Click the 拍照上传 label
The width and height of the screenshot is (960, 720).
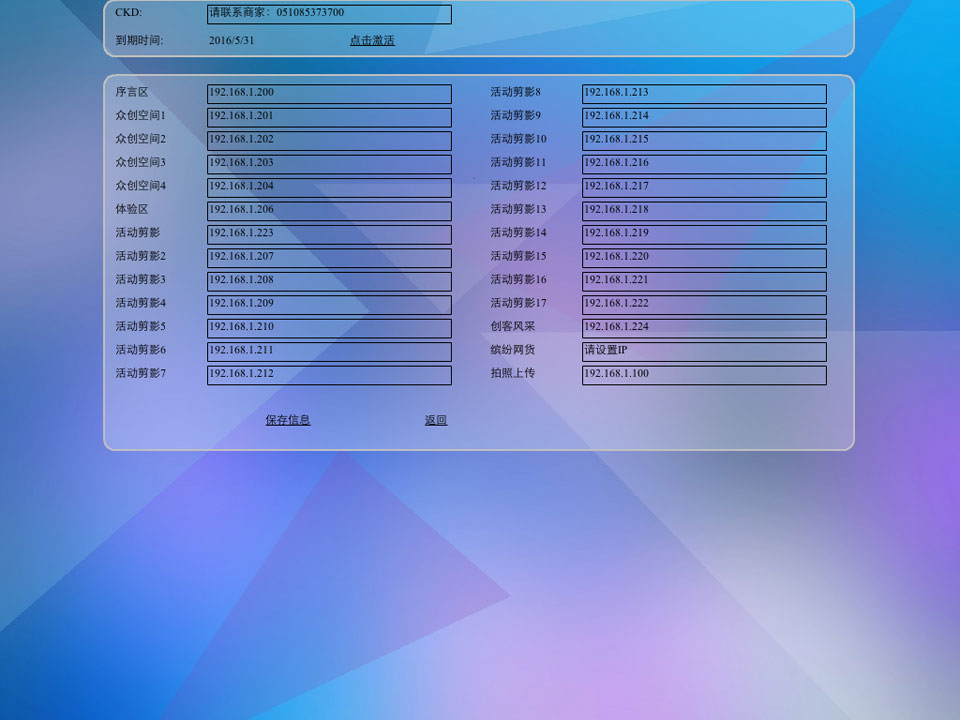point(512,373)
